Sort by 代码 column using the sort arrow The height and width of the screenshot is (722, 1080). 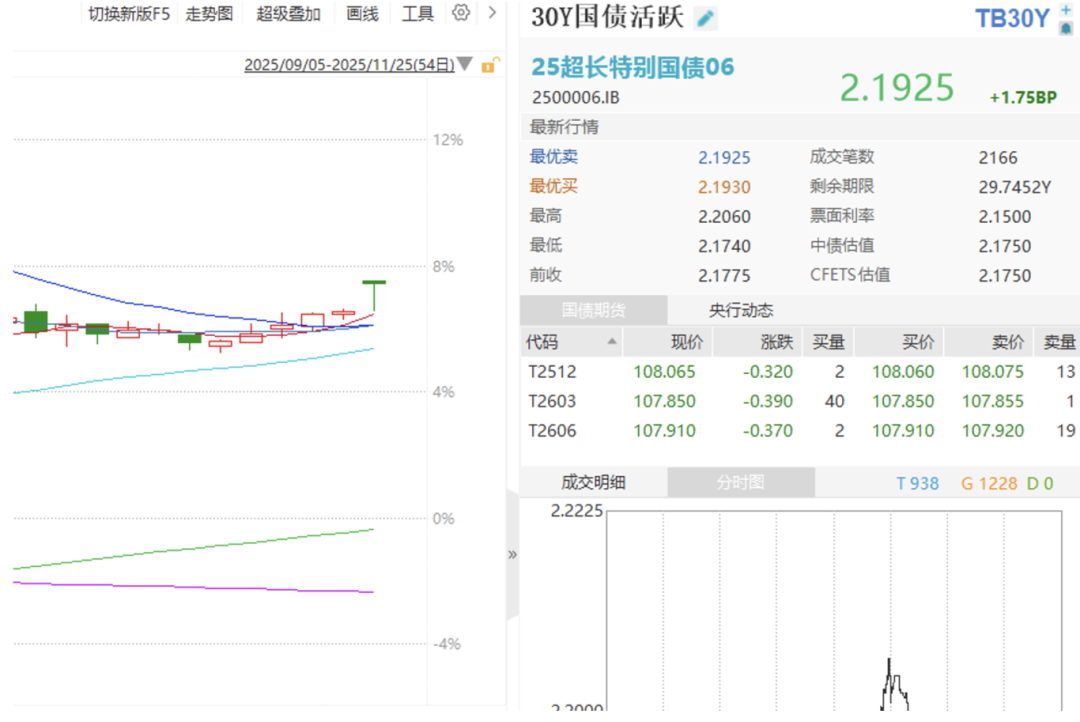click(x=612, y=343)
